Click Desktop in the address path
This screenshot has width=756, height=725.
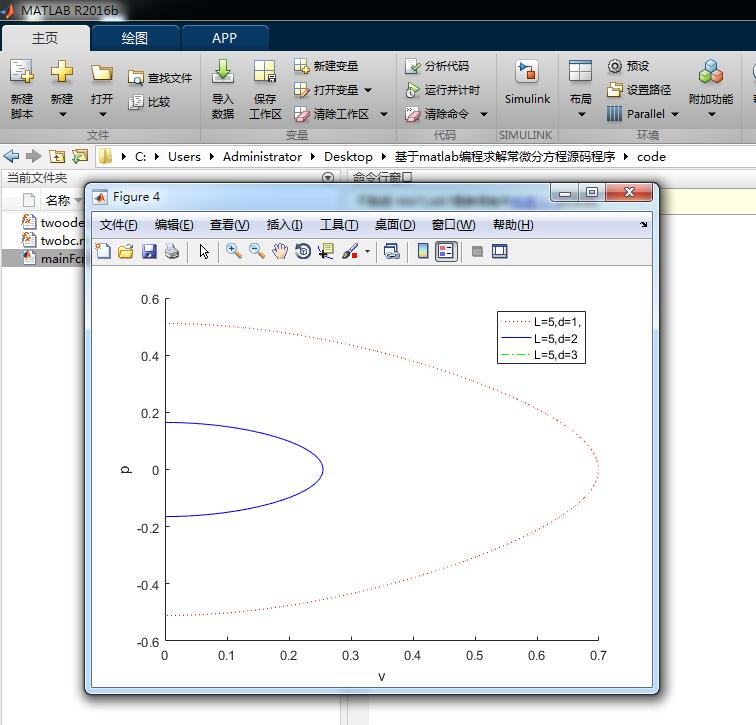point(348,157)
